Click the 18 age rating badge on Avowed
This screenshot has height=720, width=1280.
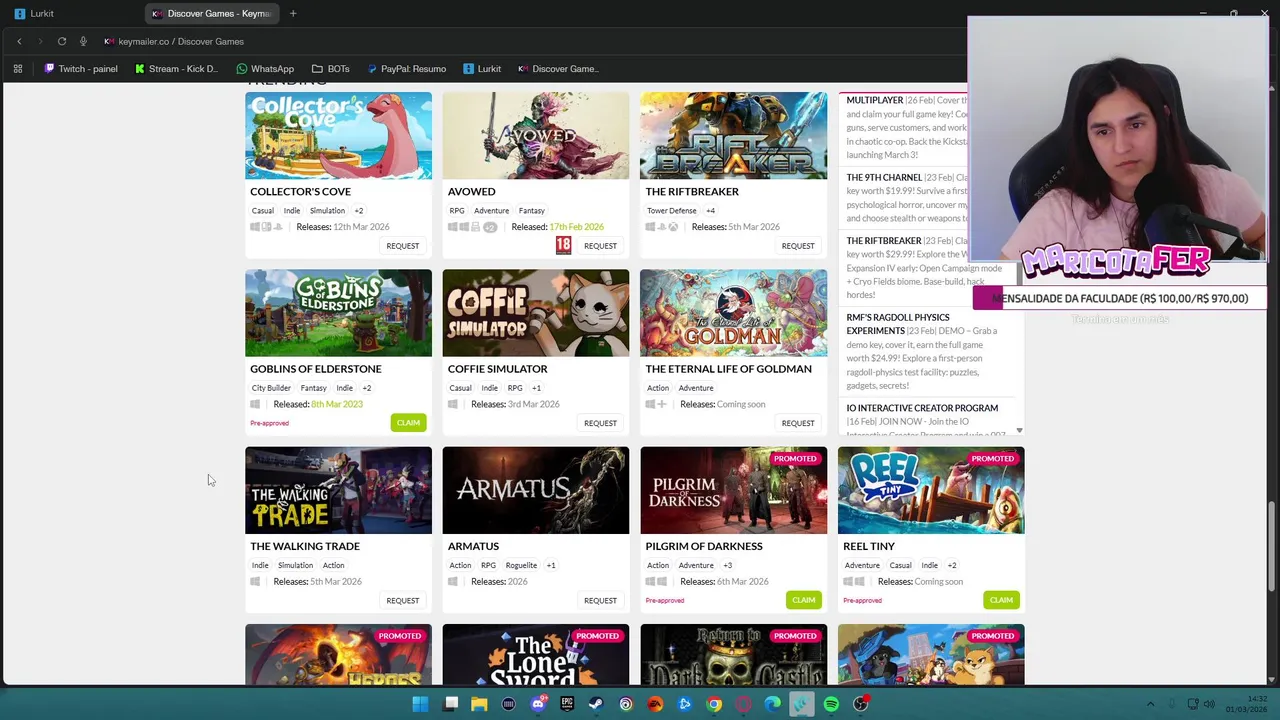[564, 245]
